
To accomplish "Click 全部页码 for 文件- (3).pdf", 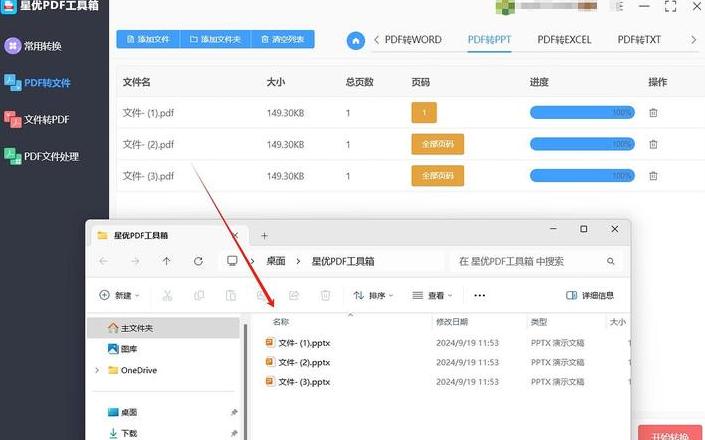I will [x=437, y=176].
